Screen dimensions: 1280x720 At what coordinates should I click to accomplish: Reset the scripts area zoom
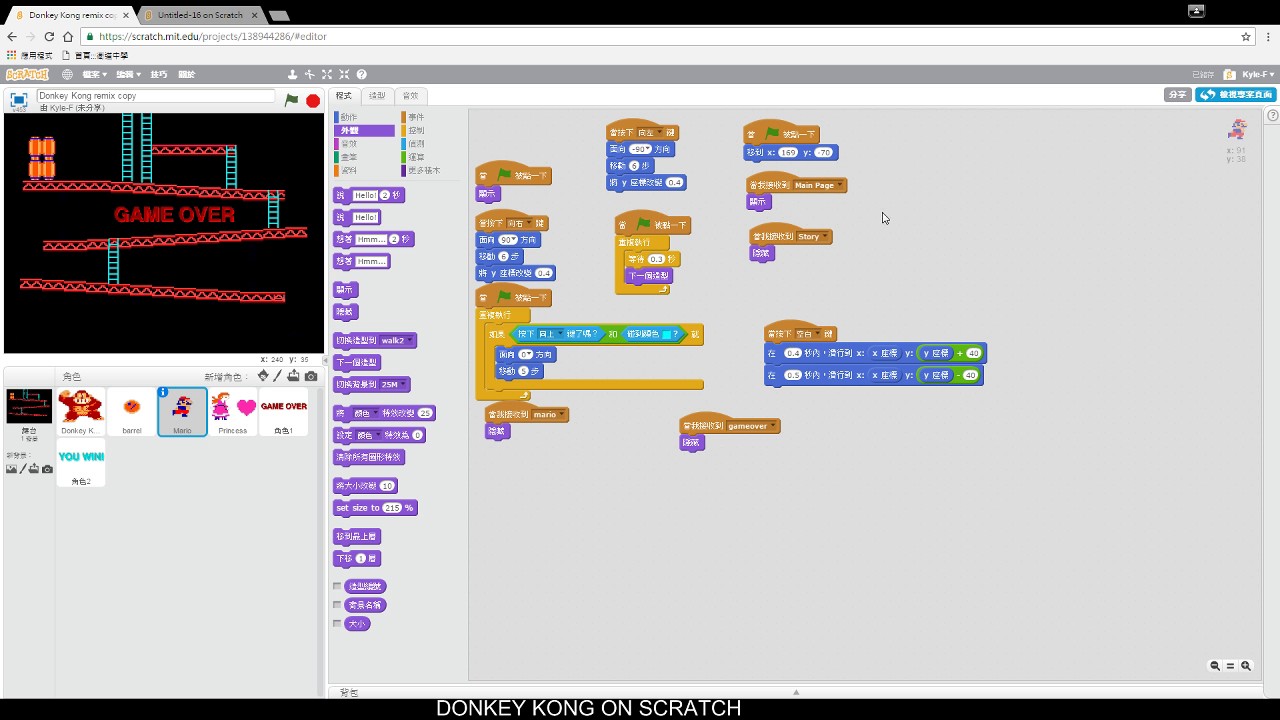[x=1230, y=666]
